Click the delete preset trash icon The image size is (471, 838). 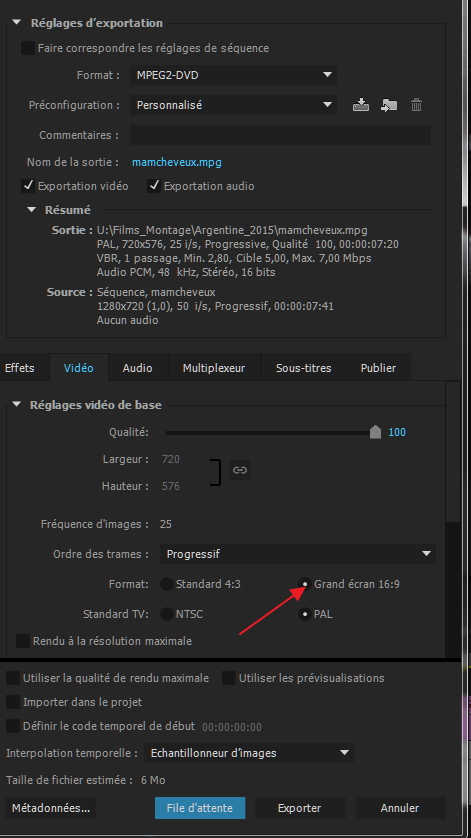tap(416, 105)
